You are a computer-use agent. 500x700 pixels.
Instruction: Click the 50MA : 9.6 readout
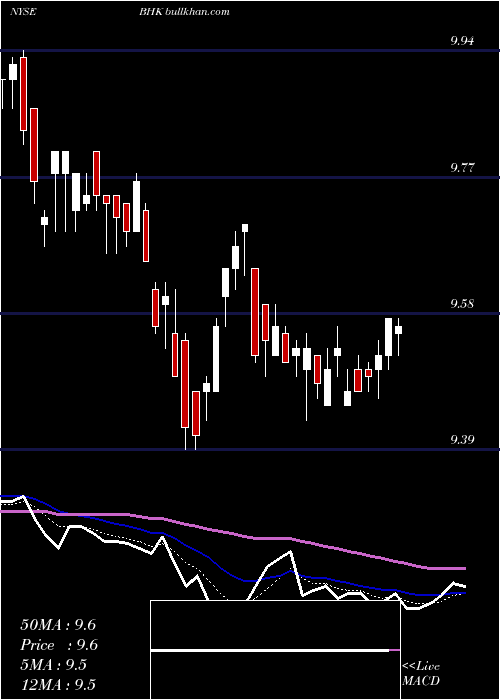click(58, 625)
